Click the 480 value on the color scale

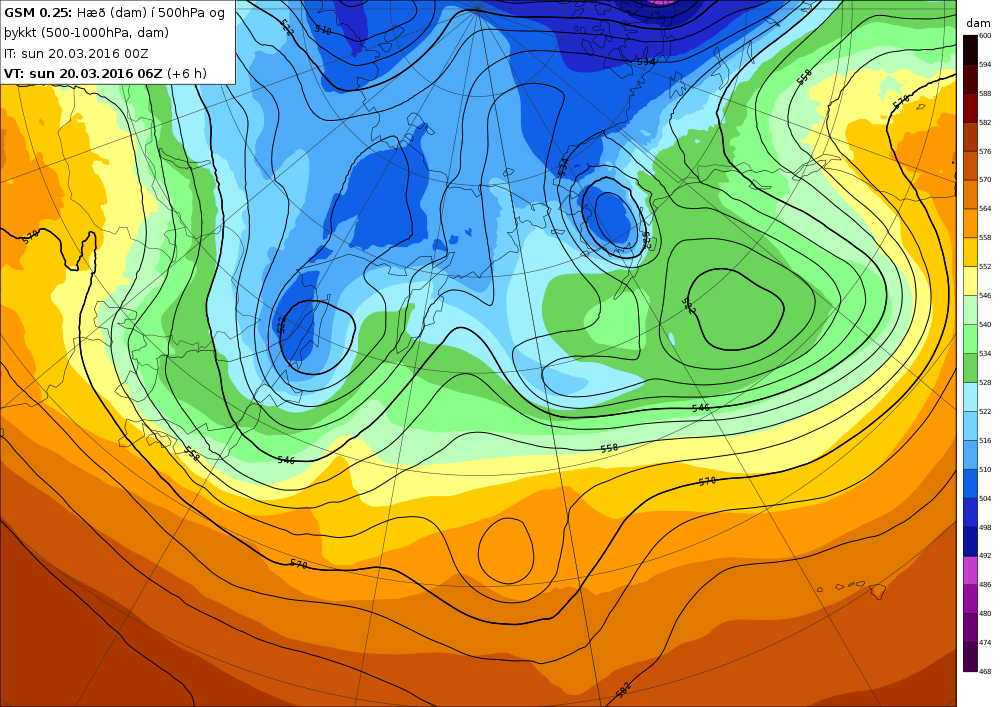click(985, 613)
